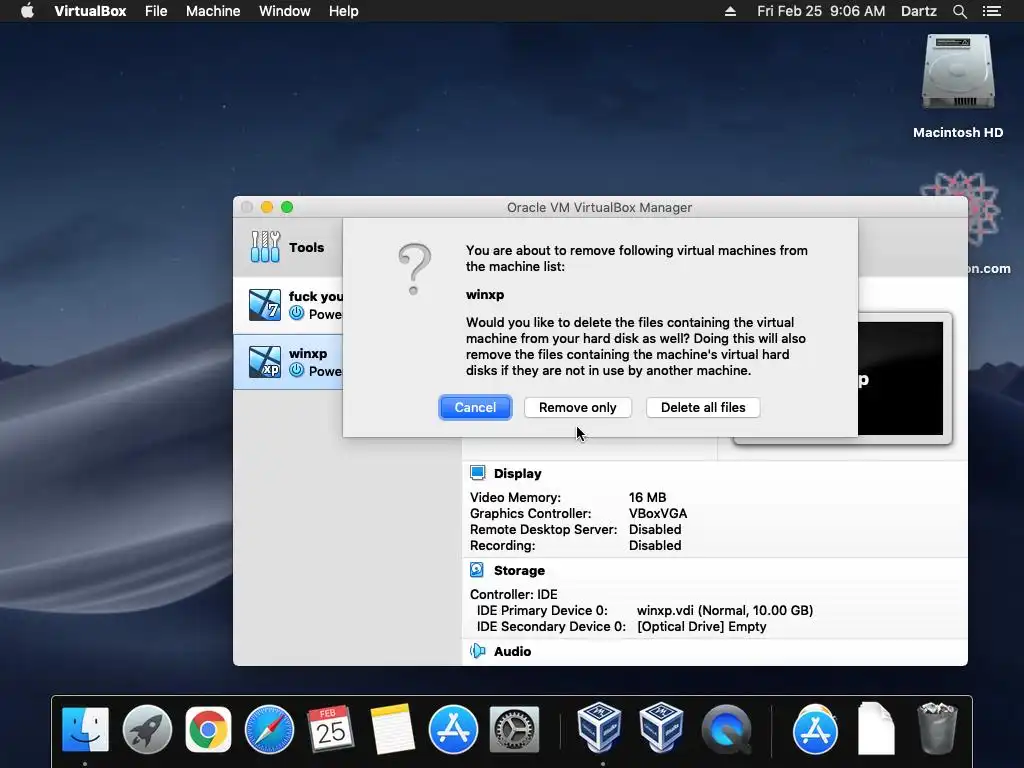Click the yellow minimize window button
1024x768 pixels.
(266, 207)
